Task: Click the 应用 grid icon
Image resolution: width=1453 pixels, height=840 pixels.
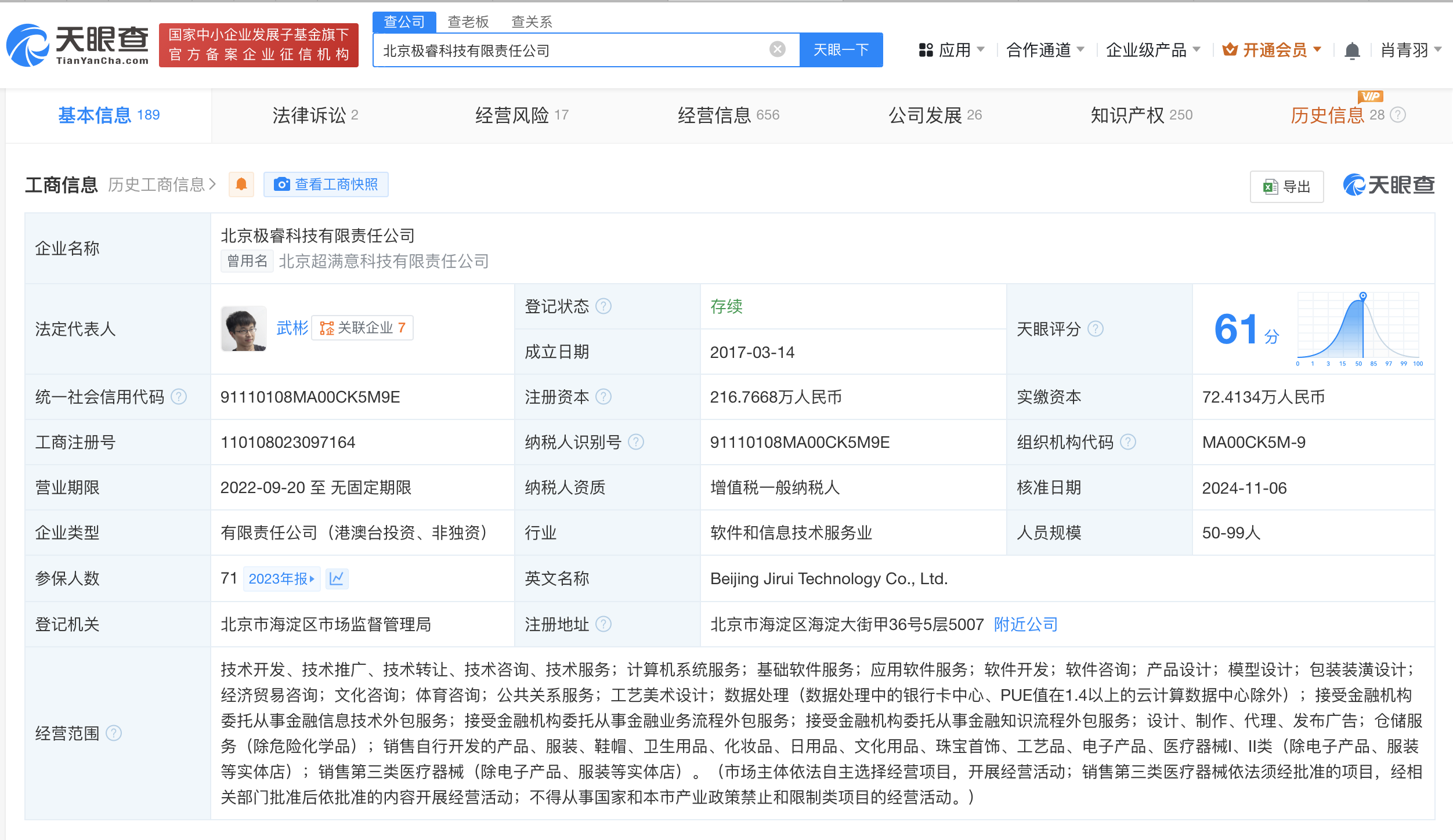Action: (x=926, y=50)
